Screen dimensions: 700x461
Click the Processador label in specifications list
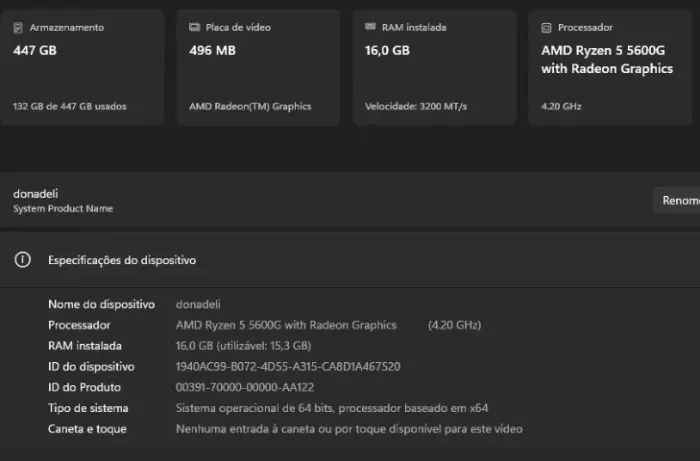79,325
